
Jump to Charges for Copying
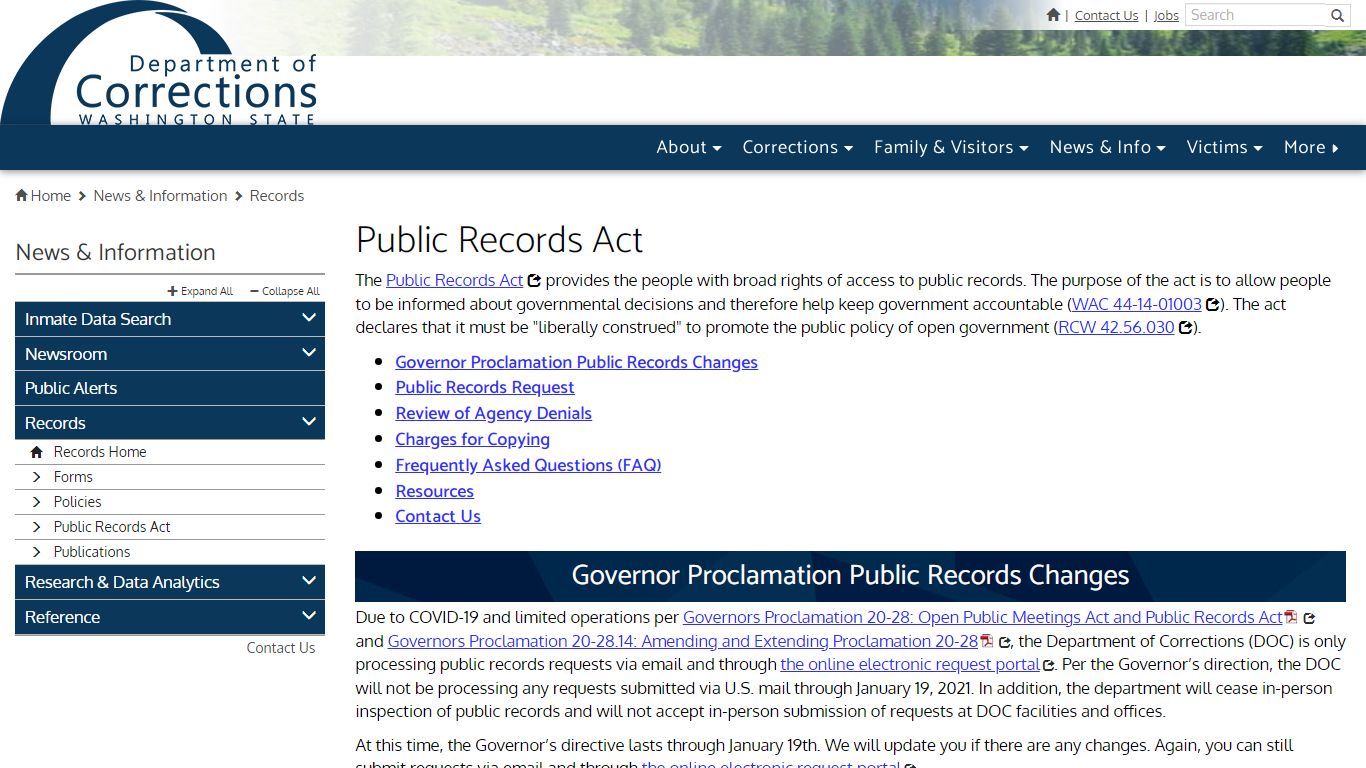click(472, 439)
